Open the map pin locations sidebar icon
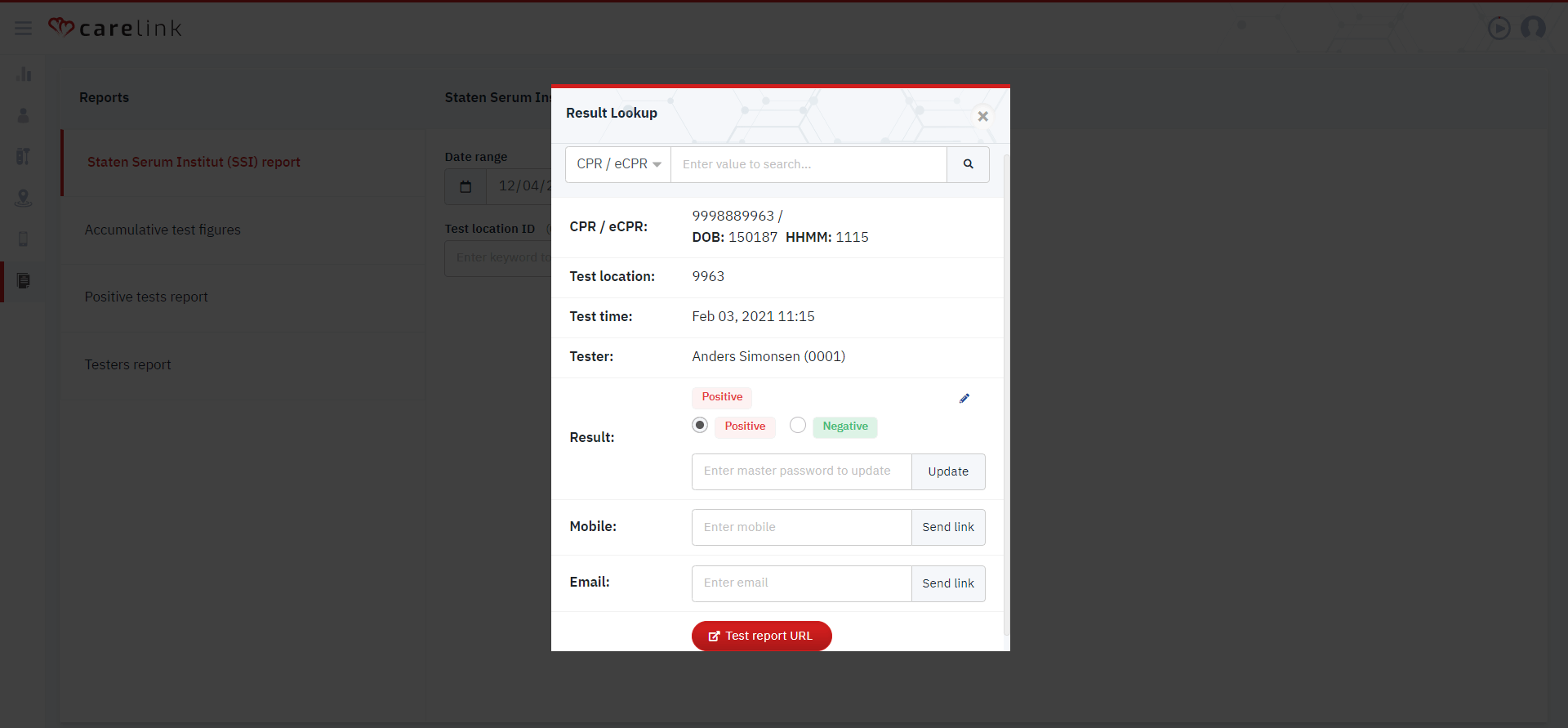1568x728 pixels. 24,198
